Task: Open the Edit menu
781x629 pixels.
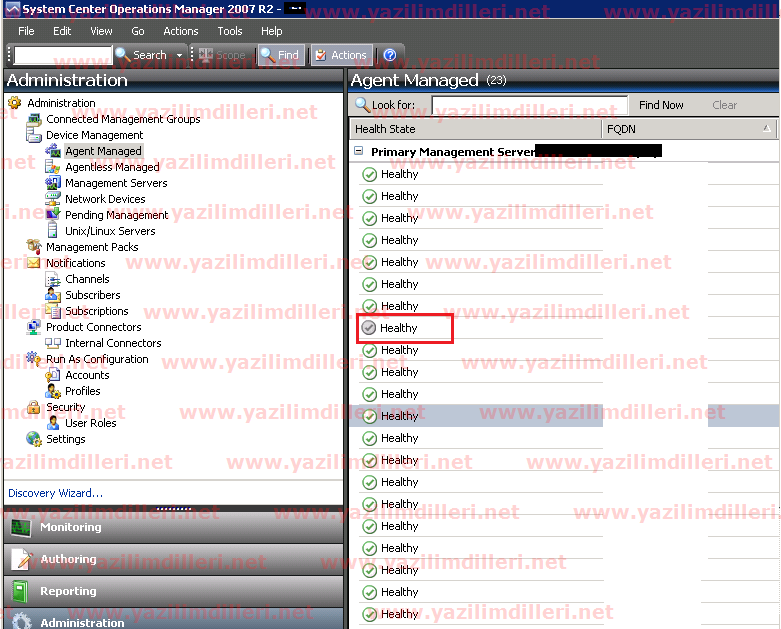Action: (62, 31)
